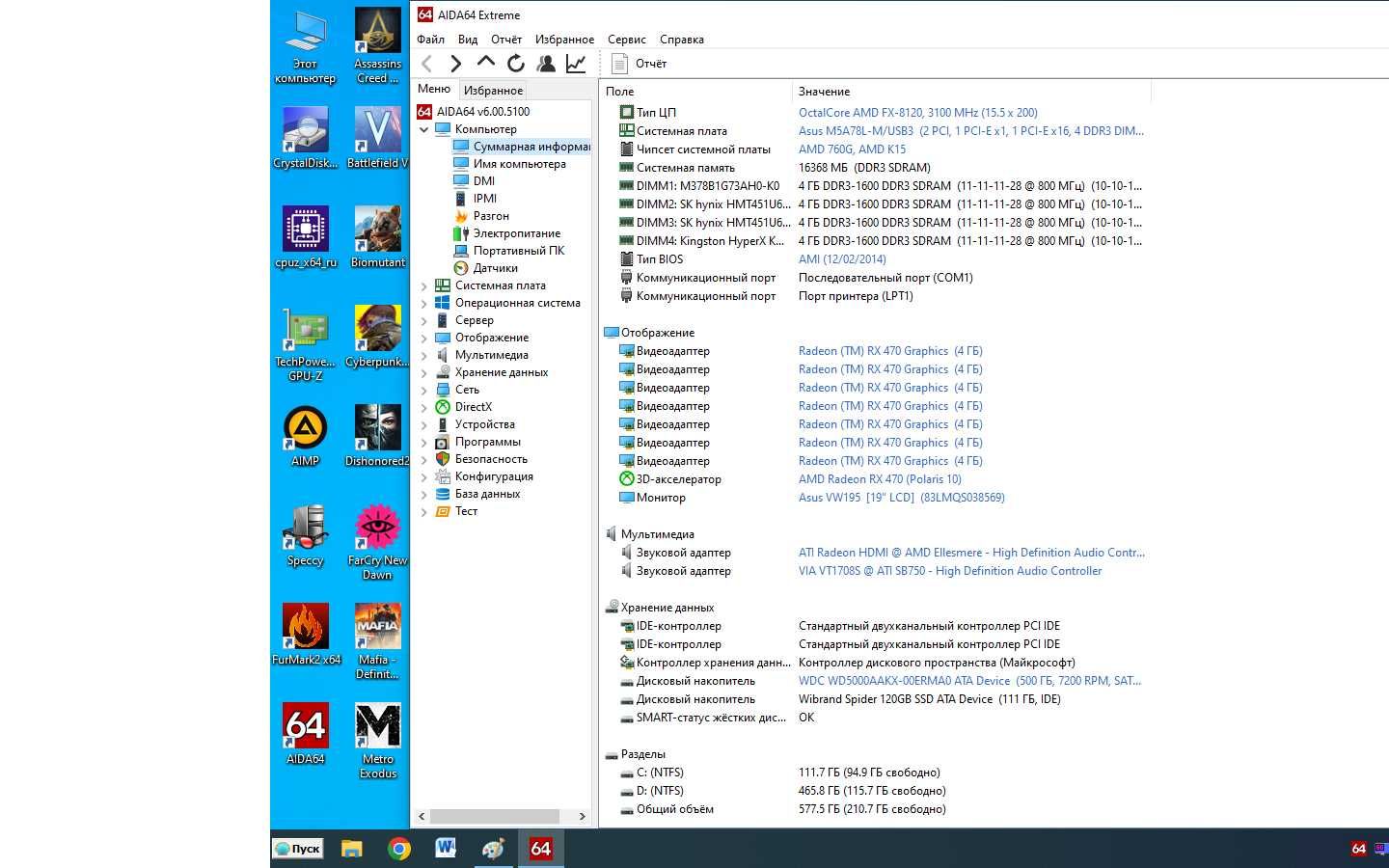The width and height of the screenshot is (1389, 868).
Task: Open the graph chart toolbar icon
Action: (x=576, y=64)
